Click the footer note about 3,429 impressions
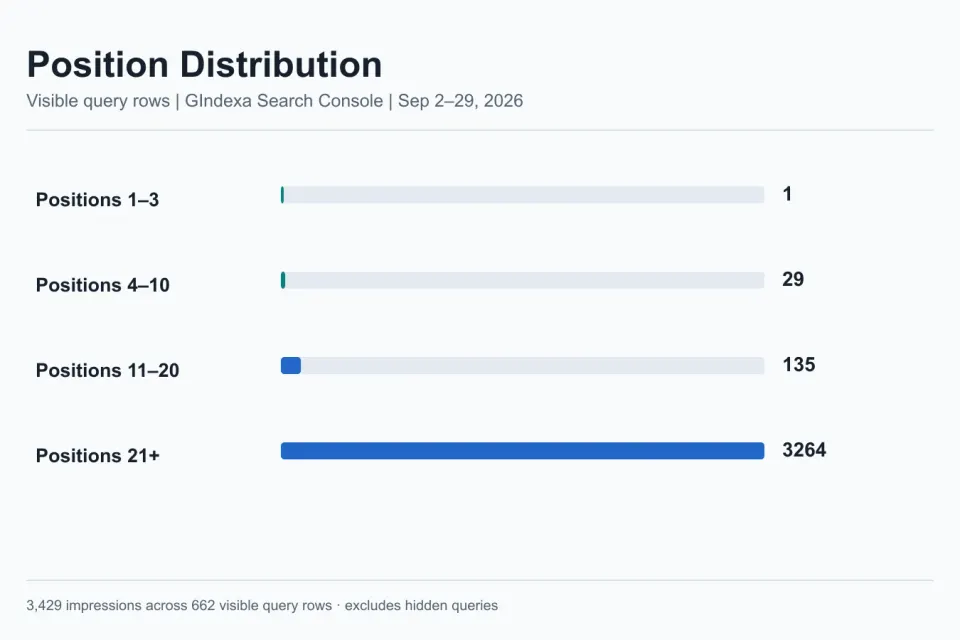Viewport: 960px width, 640px height. click(262, 605)
